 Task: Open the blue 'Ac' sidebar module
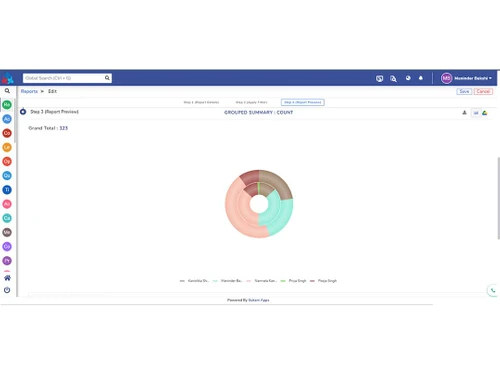(7, 119)
